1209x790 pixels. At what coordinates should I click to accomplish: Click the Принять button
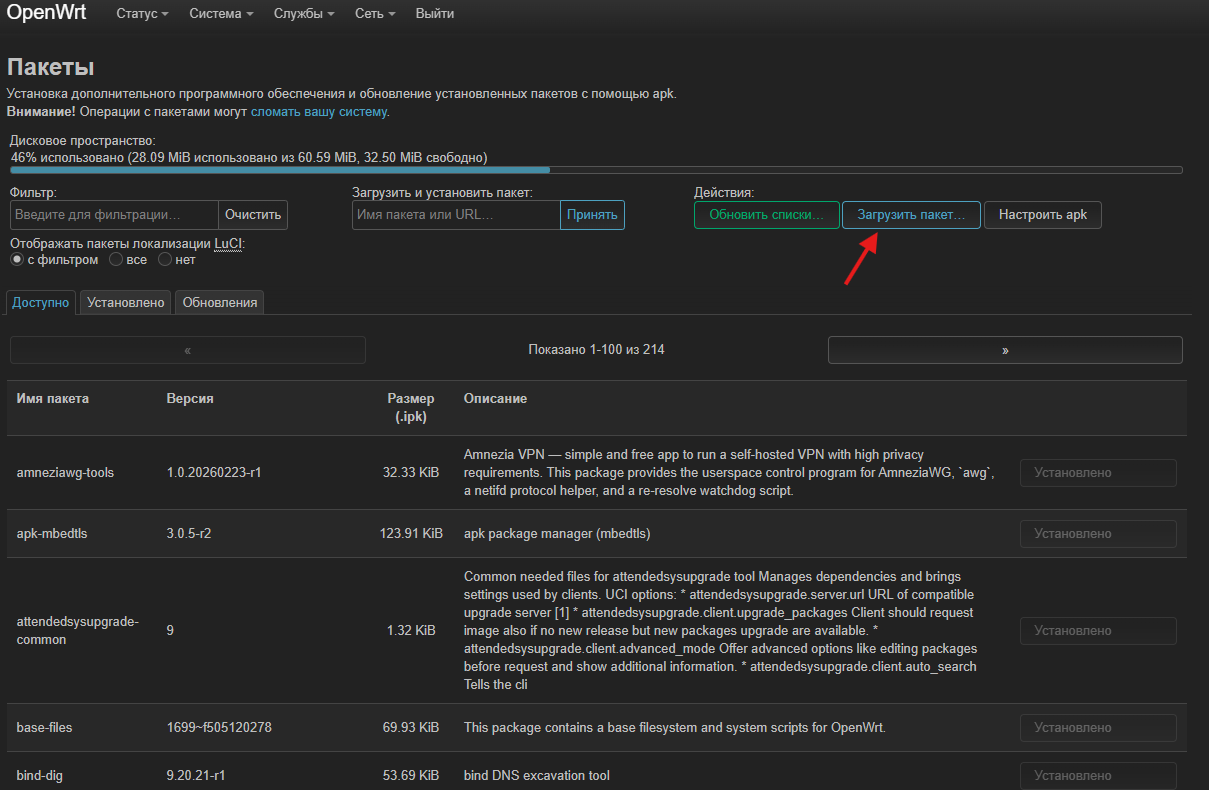(592, 215)
